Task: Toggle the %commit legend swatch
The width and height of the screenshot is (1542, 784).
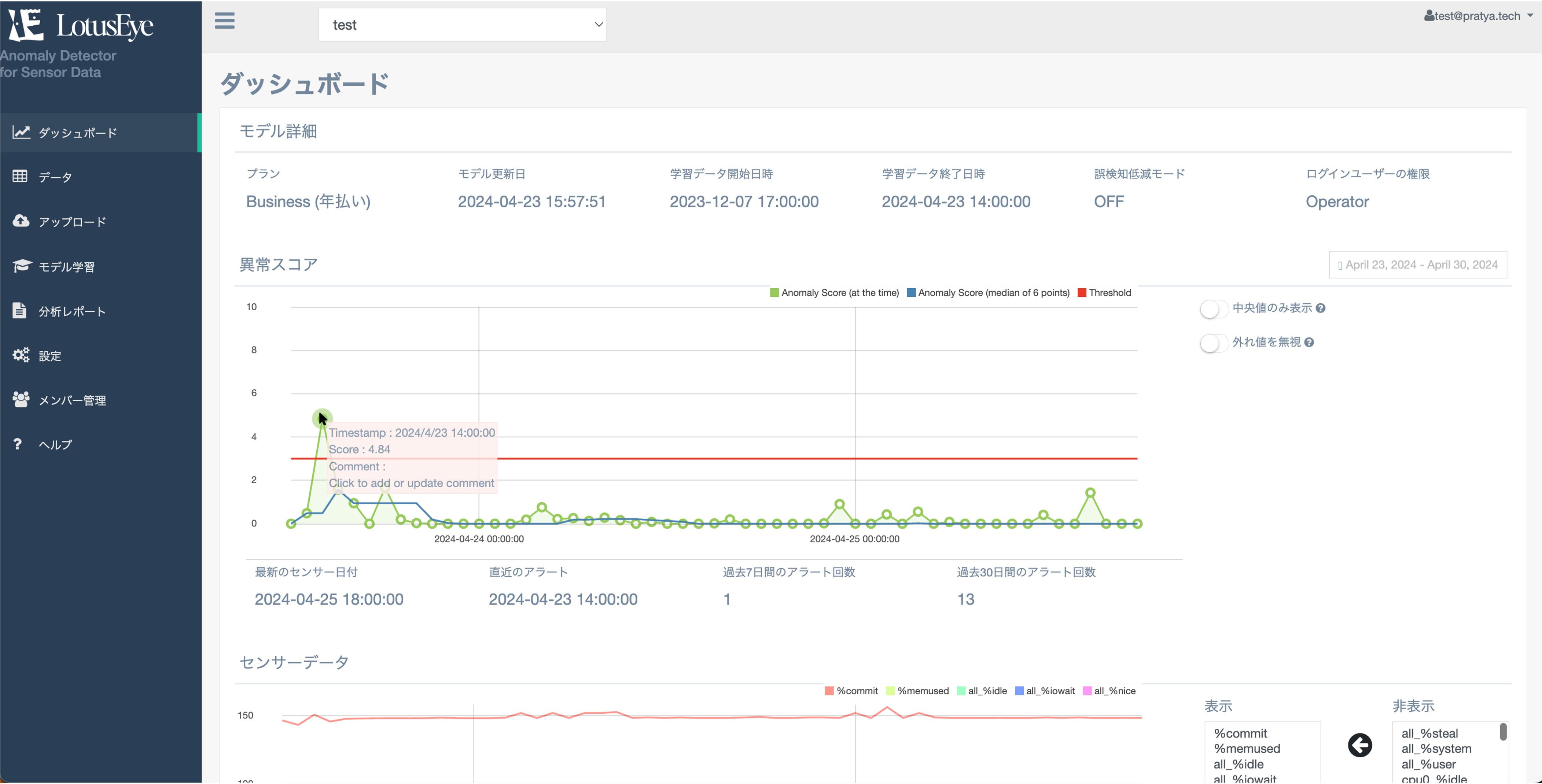Action: tap(829, 691)
